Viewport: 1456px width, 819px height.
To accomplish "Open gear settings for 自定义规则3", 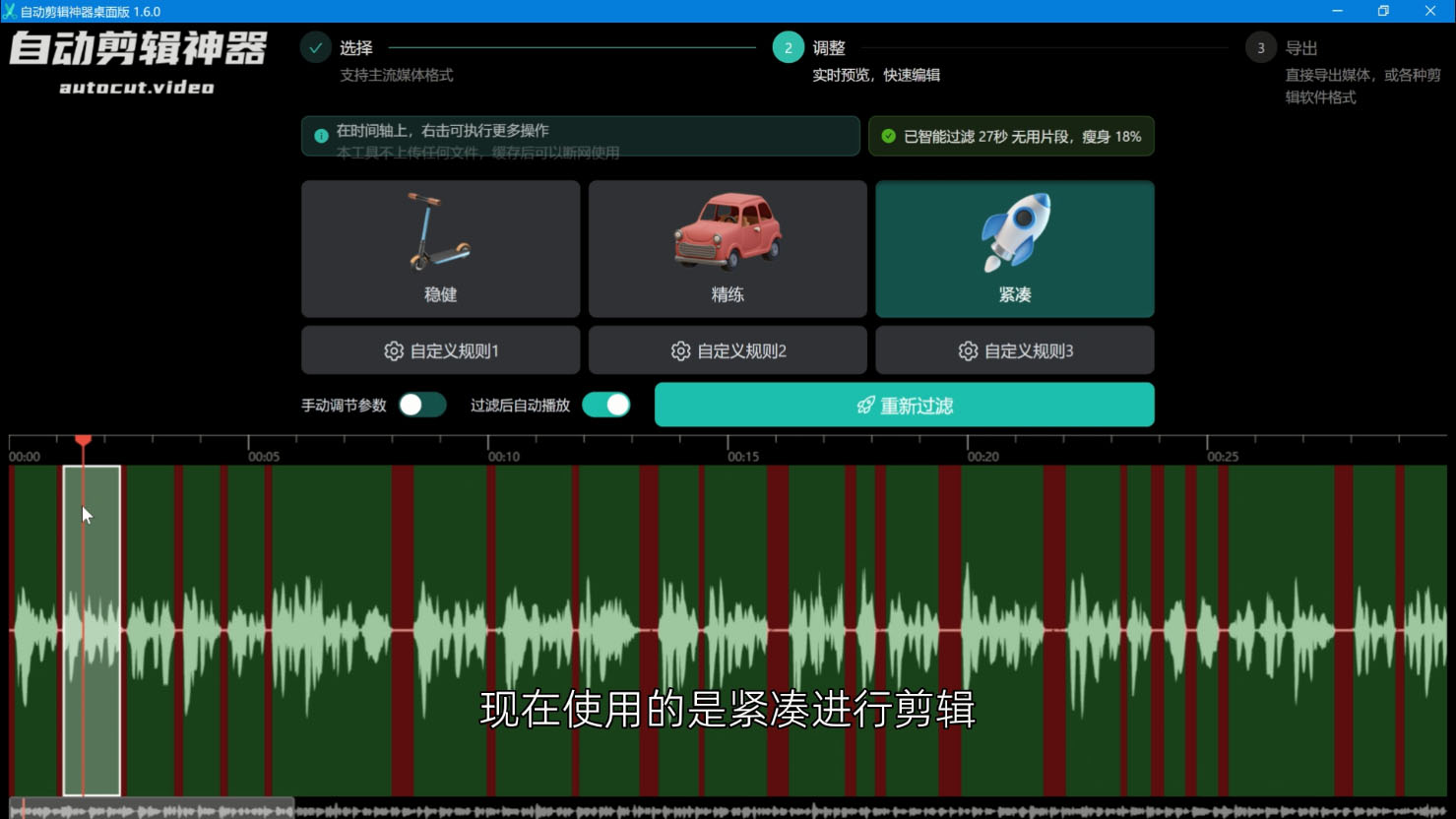I will [x=967, y=350].
